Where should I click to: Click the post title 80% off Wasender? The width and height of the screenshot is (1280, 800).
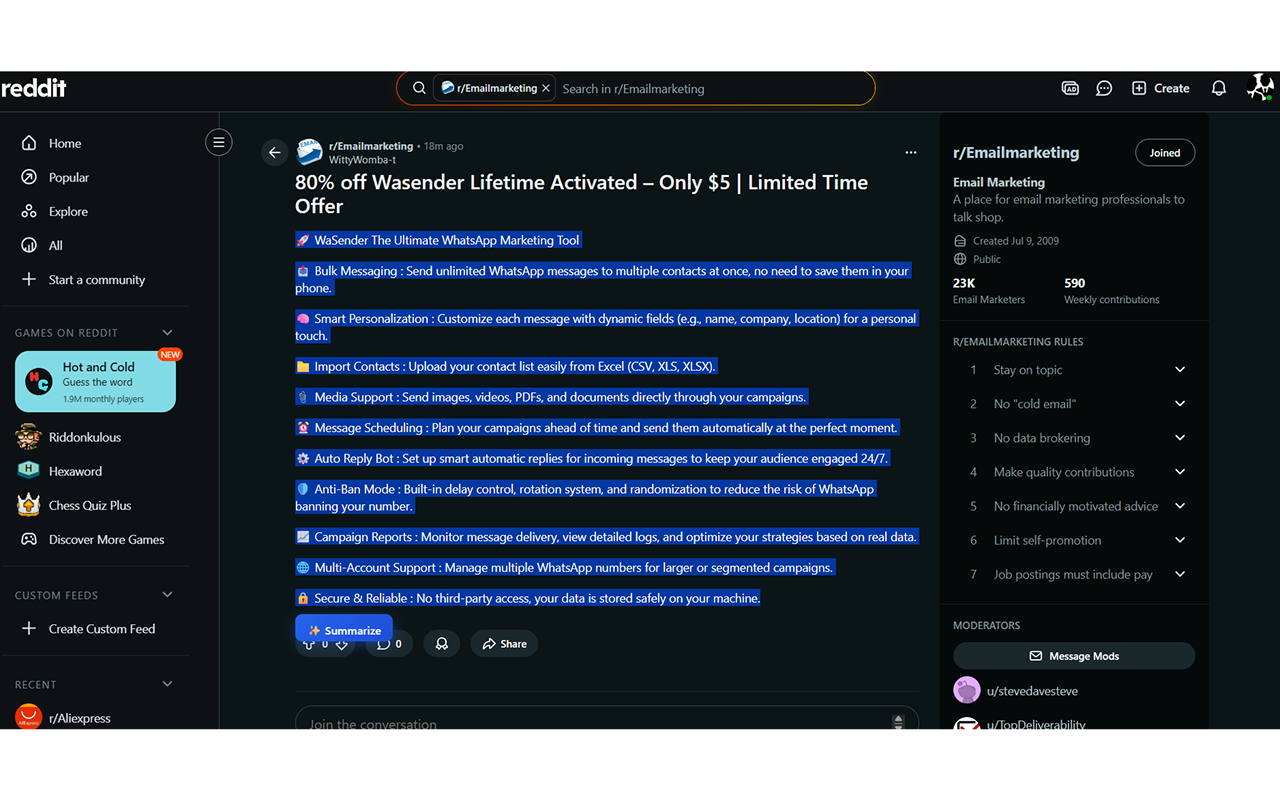581,194
